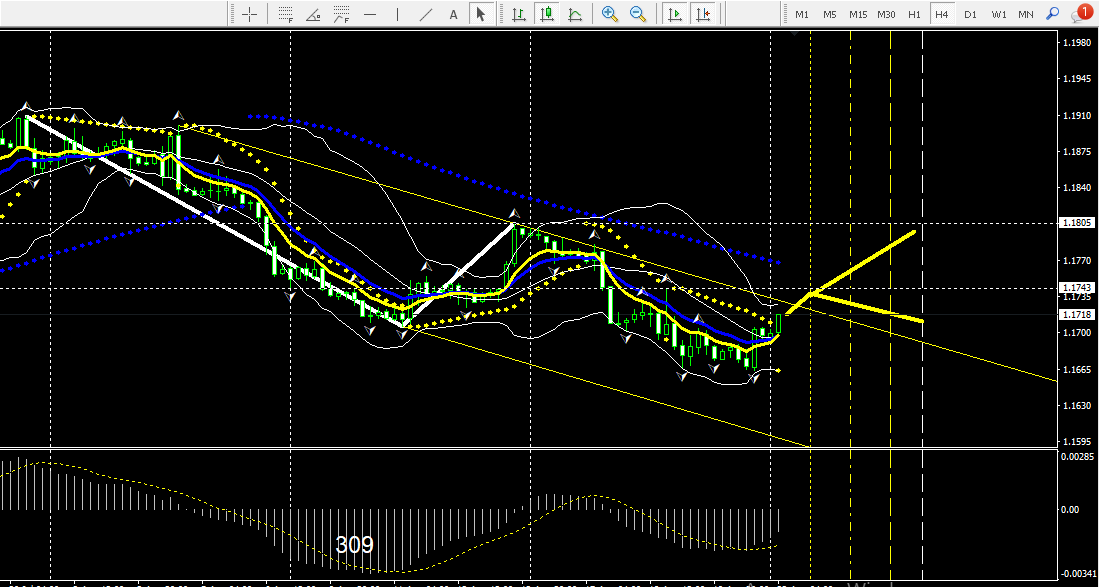Toggle chart shift from right edge
Image resolution: width=1099 pixels, height=587 pixels.
(x=703, y=14)
